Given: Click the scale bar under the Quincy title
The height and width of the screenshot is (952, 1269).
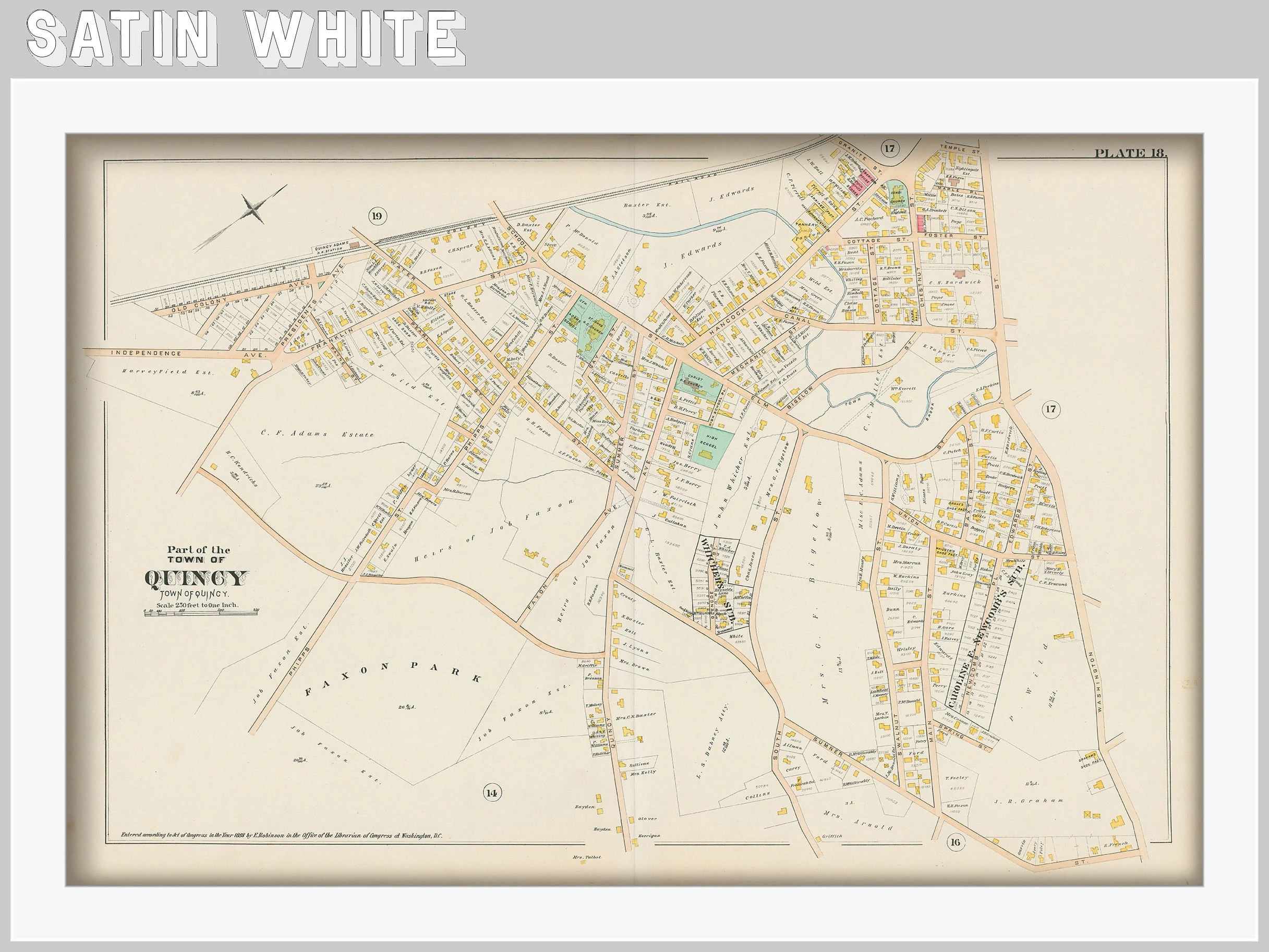Looking at the screenshot, I should pyautogui.click(x=201, y=614).
